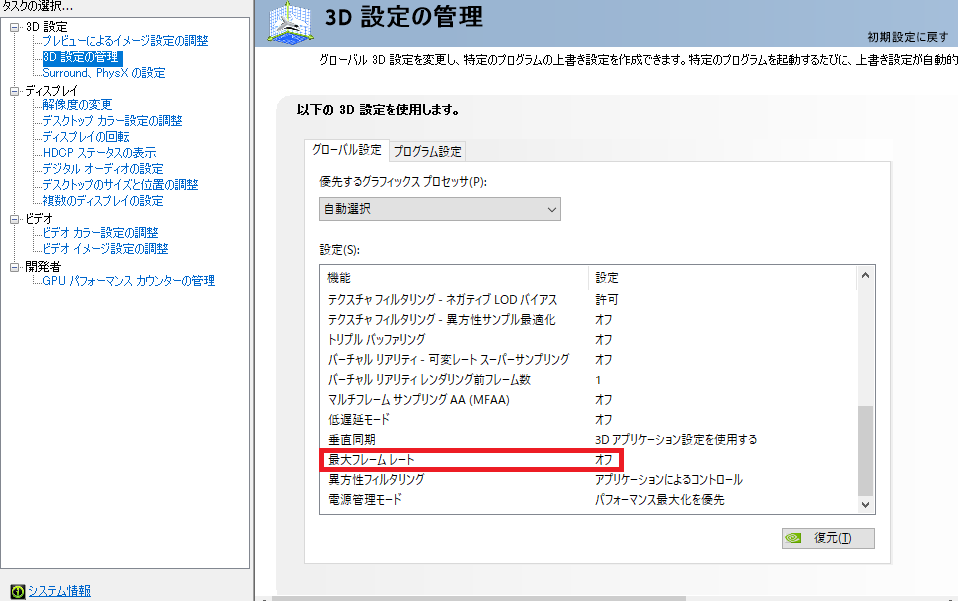Viewport: 958px width, 601px height.
Task: Select the 最大フレーム レート row
Action: point(588,460)
